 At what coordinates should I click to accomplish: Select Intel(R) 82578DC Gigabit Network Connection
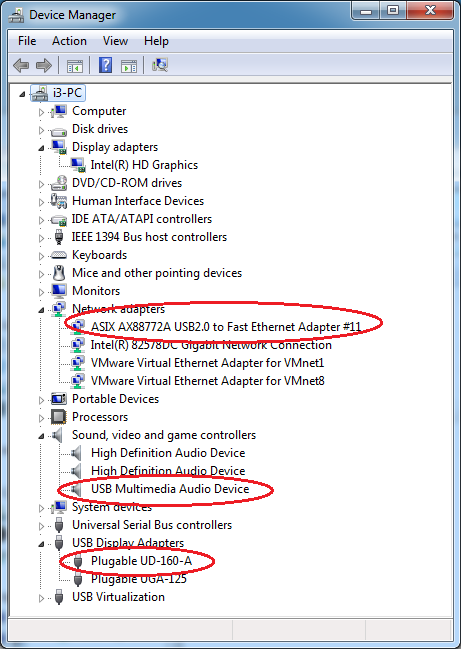click(x=211, y=345)
